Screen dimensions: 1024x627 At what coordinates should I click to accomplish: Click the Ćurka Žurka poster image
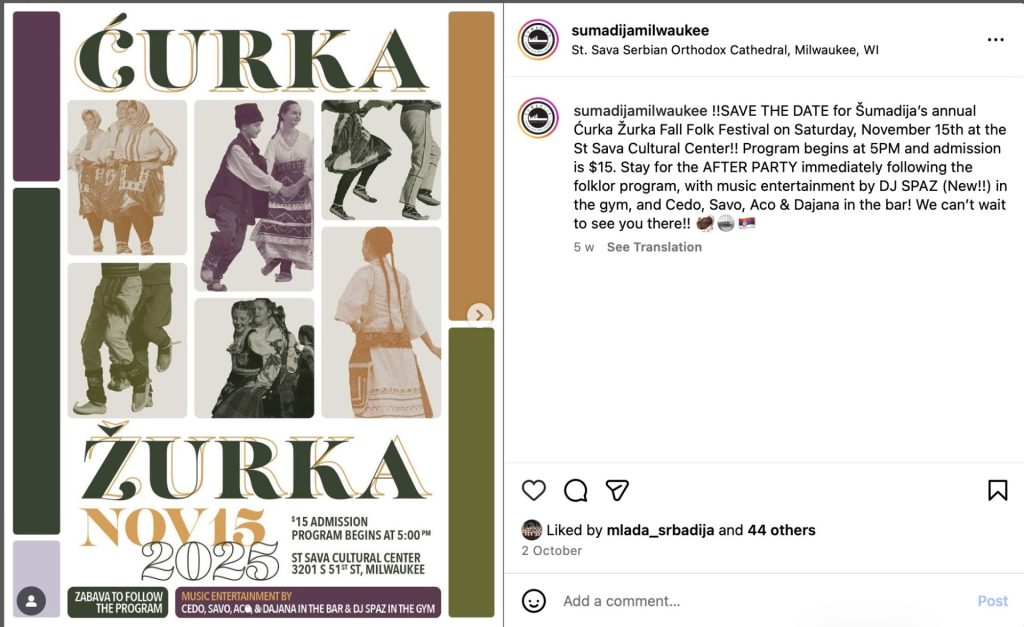(x=253, y=315)
